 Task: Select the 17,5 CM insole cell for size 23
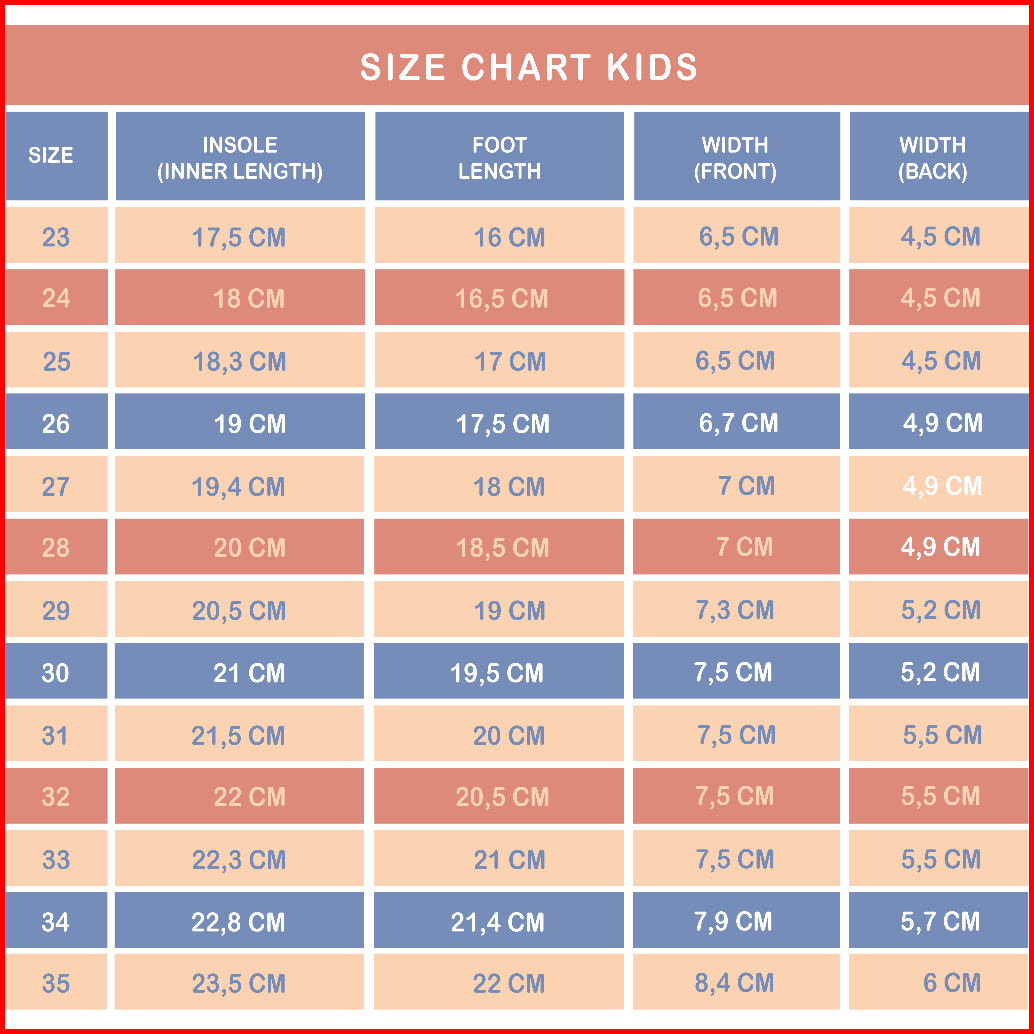(239, 238)
